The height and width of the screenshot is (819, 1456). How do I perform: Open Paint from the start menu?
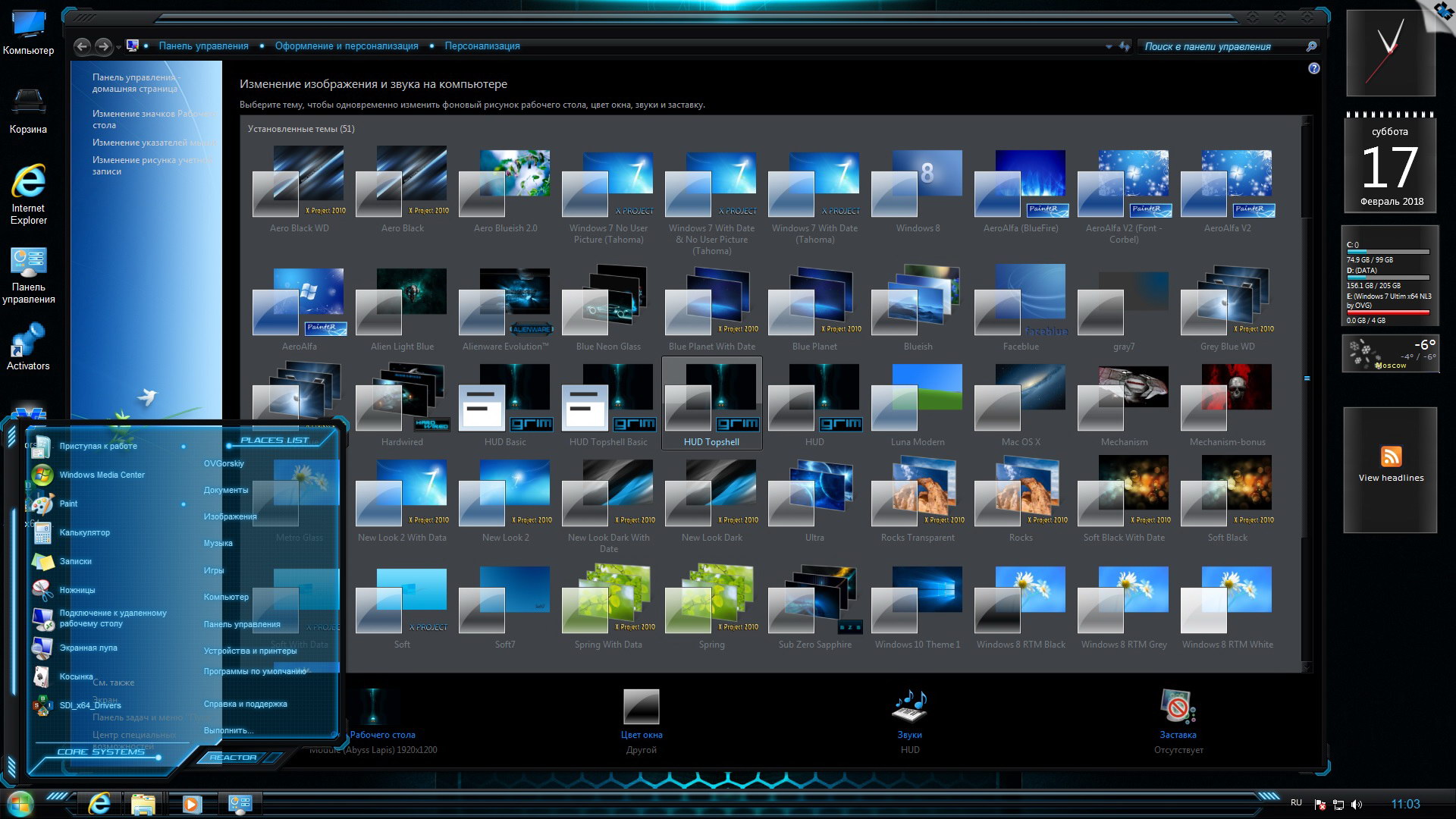tap(68, 504)
